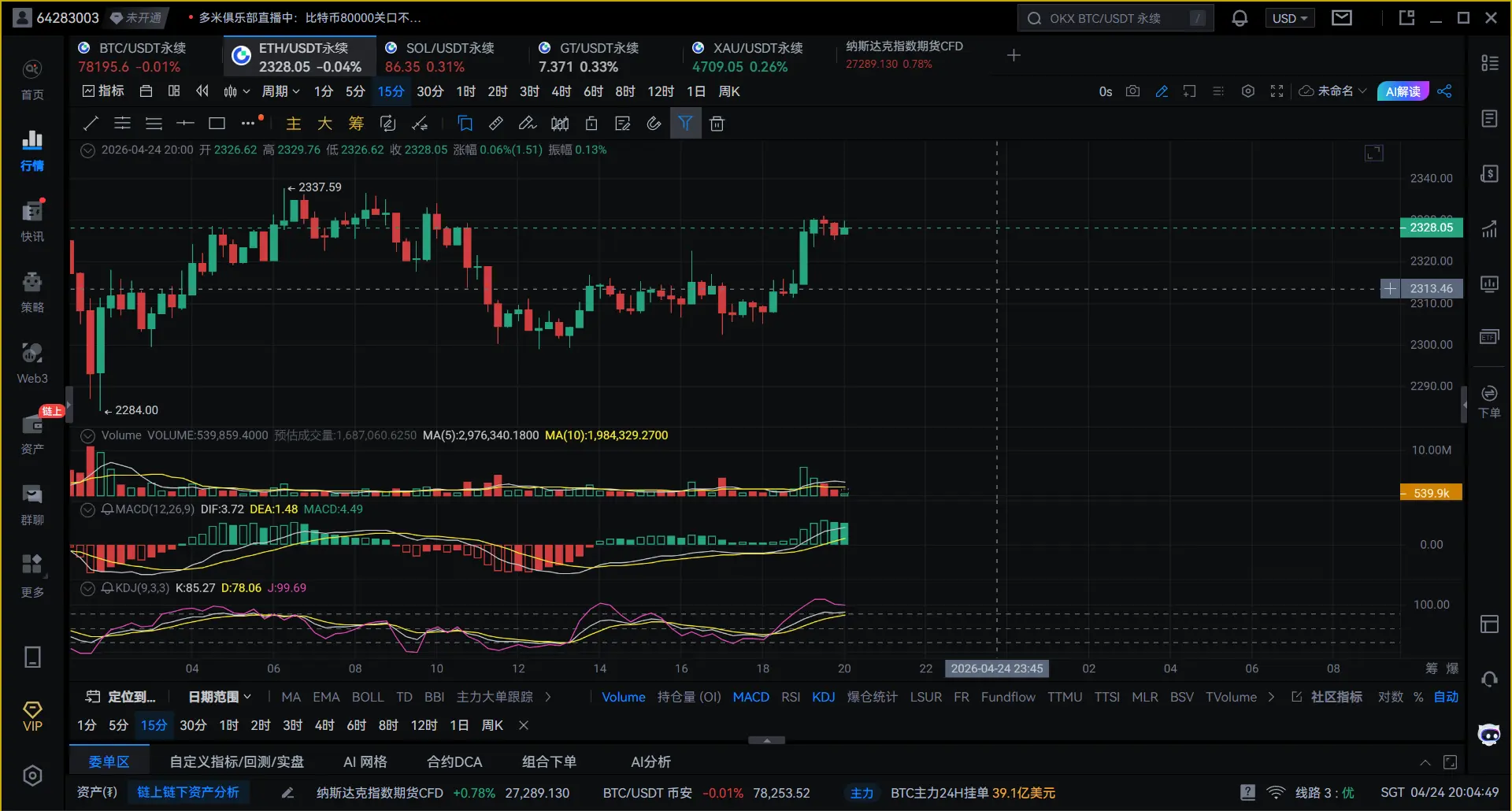Collapse the Volume panel visibility circle

[88, 435]
